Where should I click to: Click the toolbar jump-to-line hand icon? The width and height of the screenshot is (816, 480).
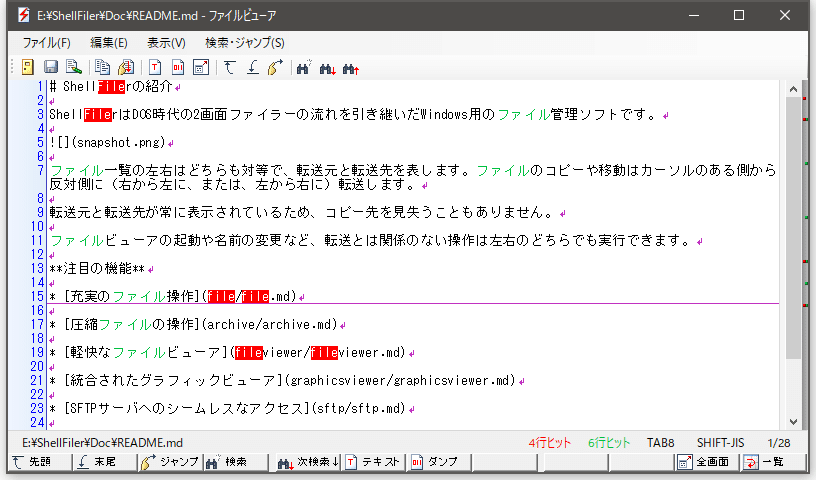(x=275, y=67)
